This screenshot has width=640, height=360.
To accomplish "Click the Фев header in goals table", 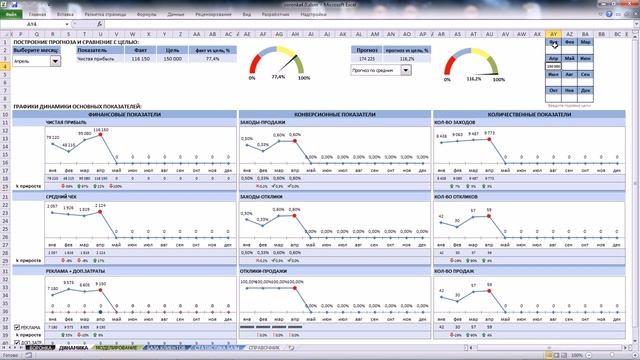I will coord(569,42).
